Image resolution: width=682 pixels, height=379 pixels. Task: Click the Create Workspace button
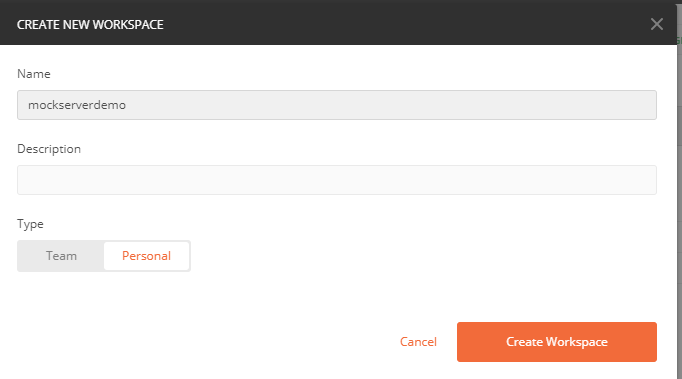pos(557,342)
